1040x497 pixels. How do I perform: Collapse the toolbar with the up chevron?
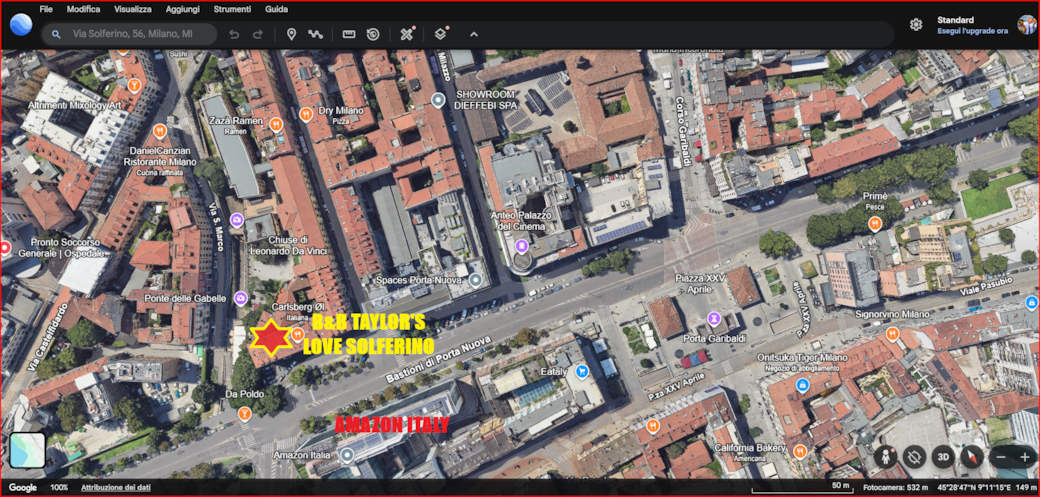coord(474,35)
